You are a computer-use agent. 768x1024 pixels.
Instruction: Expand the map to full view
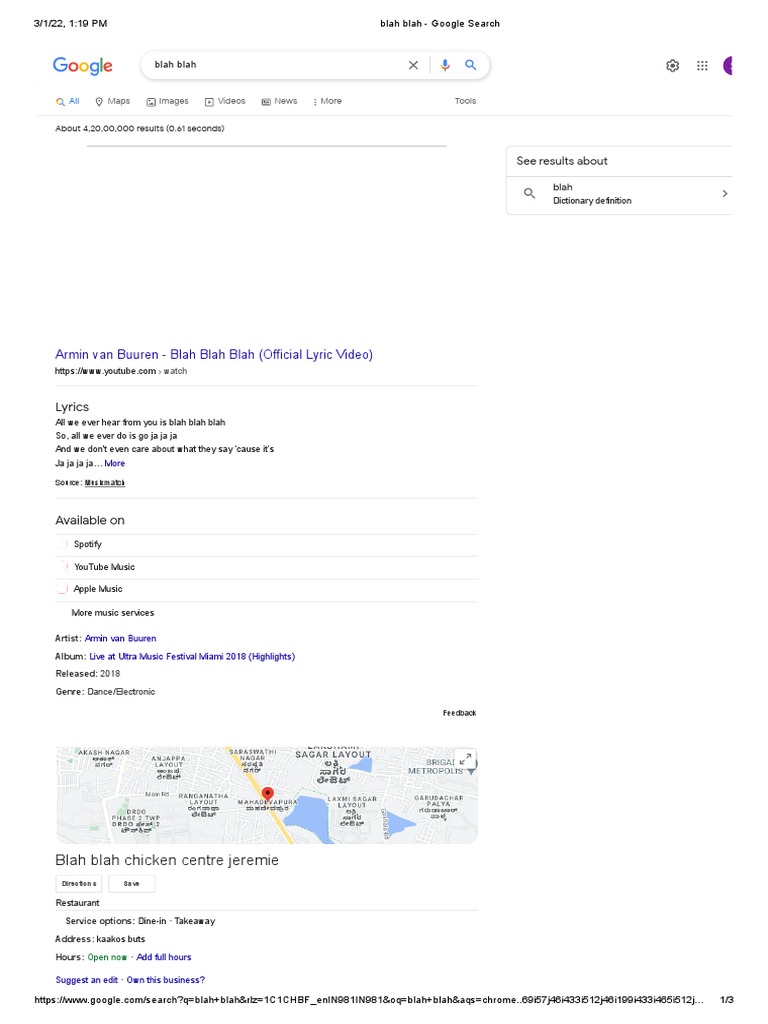(x=464, y=758)
